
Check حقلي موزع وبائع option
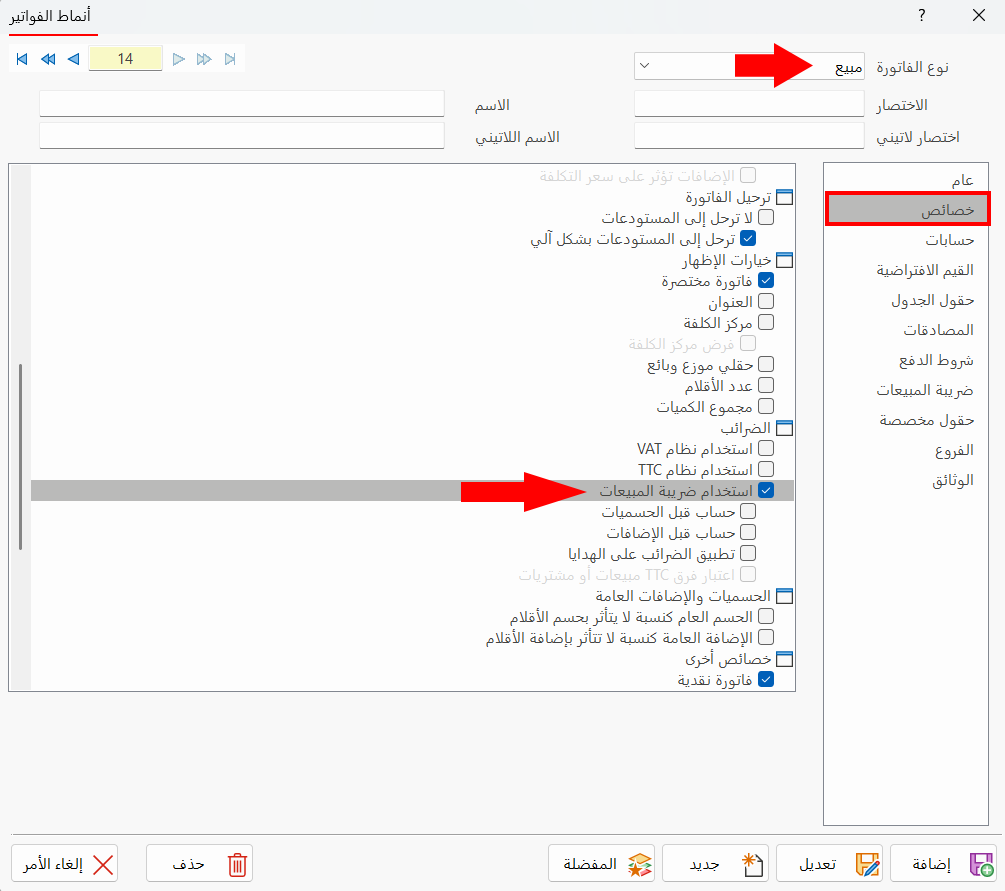[x=766, y=364]
